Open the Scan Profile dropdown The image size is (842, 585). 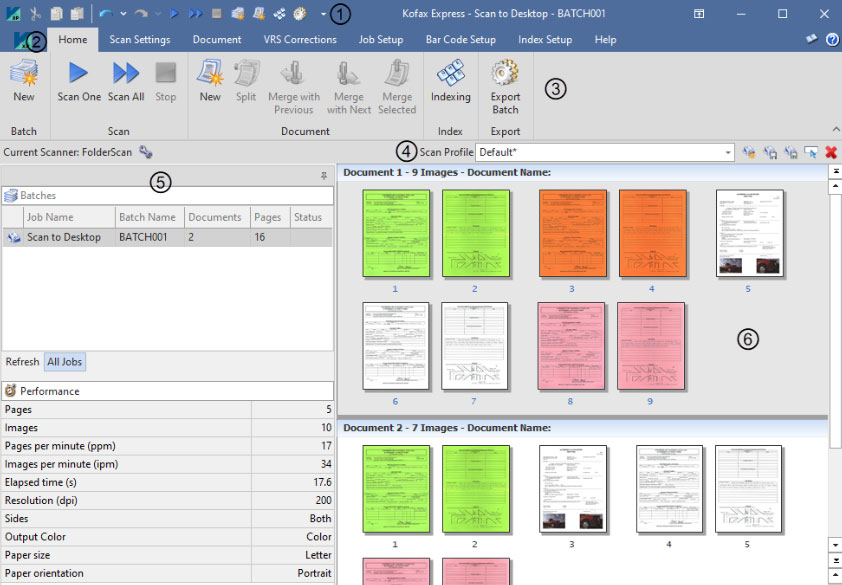tap(728, 152)
